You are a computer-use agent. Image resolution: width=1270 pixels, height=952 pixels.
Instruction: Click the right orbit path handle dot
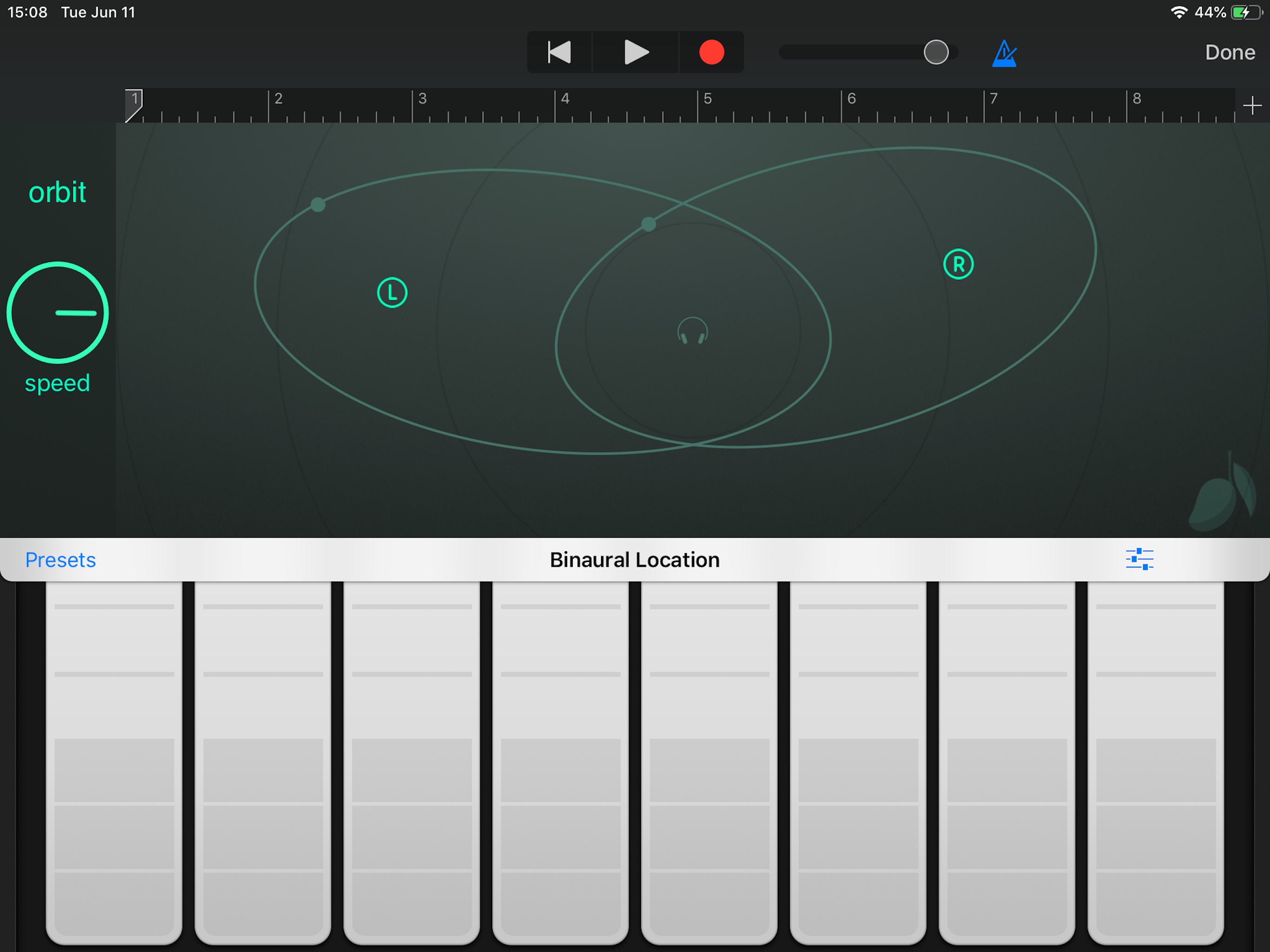(x=648, y=224)
